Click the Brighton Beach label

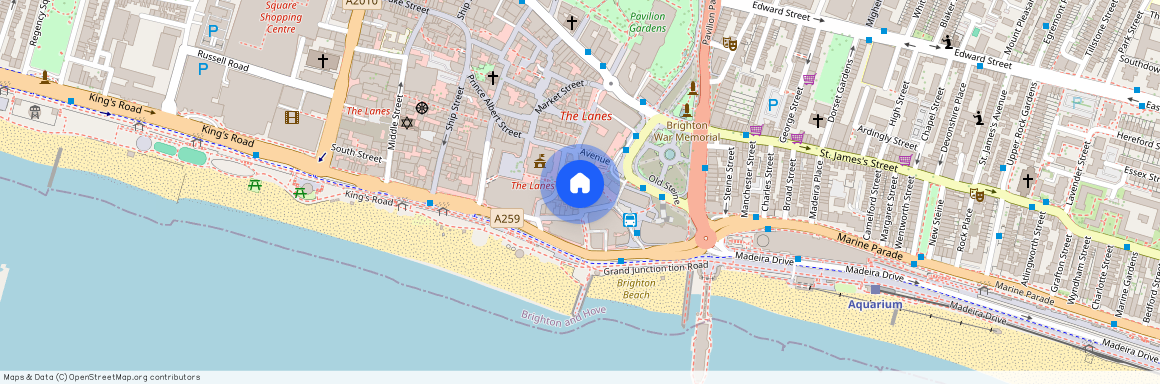tap(636, 289)
